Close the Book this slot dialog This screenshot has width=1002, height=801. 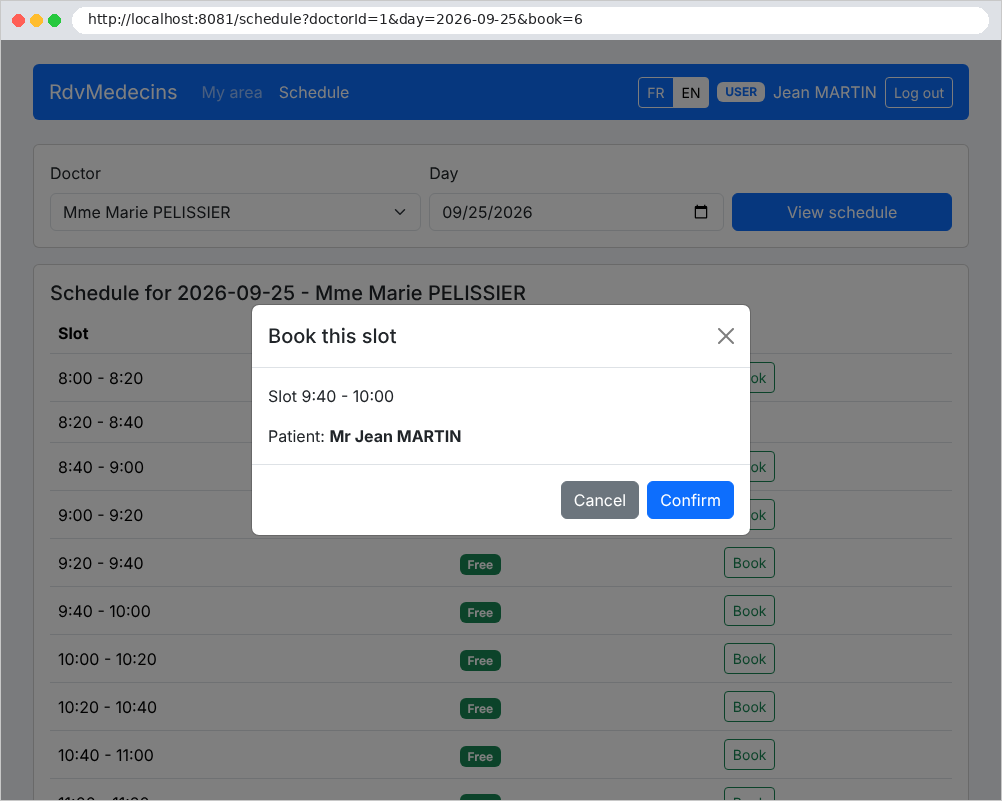point(725,336)
